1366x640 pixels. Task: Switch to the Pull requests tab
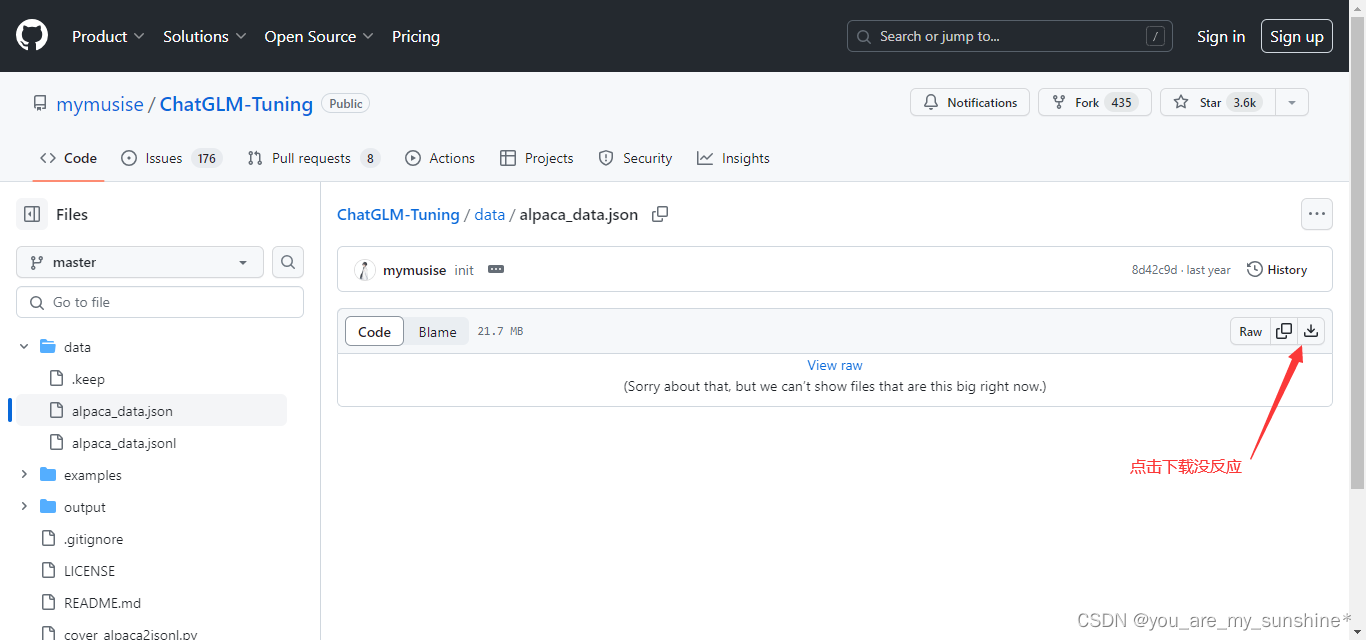click(314, 158)
